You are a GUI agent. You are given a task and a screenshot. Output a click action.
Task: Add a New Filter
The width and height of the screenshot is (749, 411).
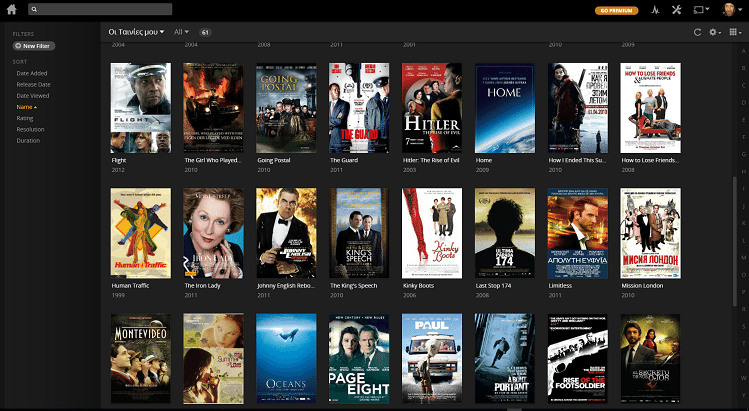(x=33, y=46)
